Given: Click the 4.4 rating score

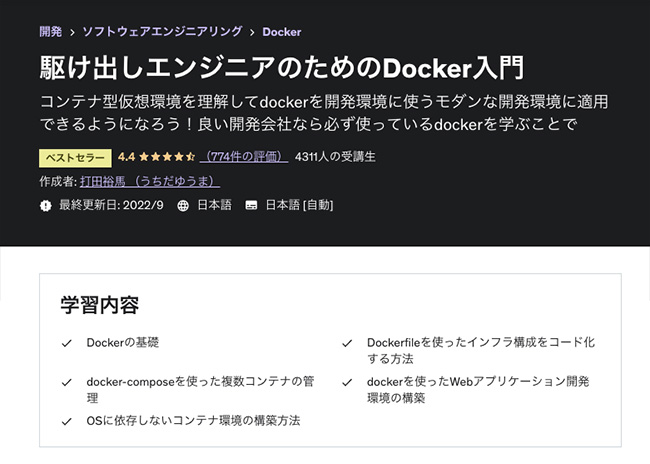Looking at the screenshot, I should [x=126, y=157].
